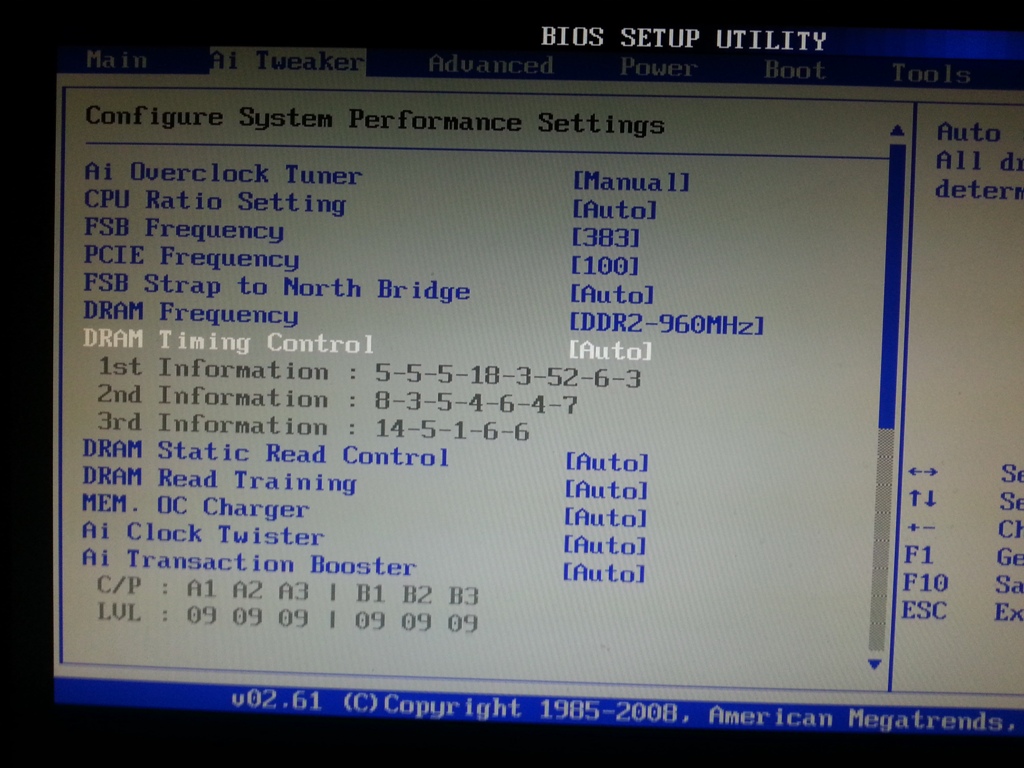Viewport: 1024px width, 768px height.
Task: Open Ai Clock Twister [Auto] value
Action: click(x=605, y=545)
